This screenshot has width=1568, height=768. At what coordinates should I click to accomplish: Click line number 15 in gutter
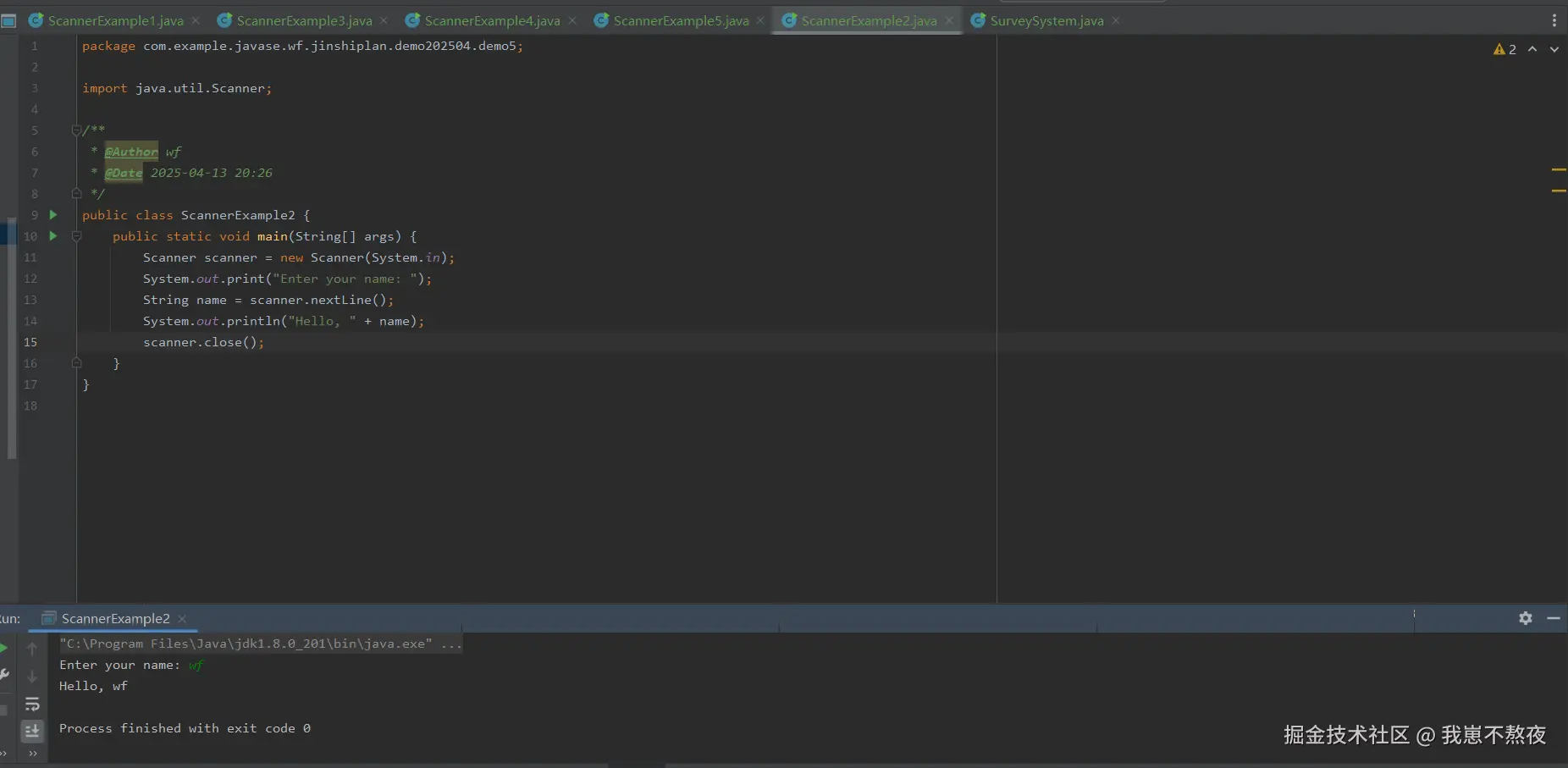click(30, 342)
